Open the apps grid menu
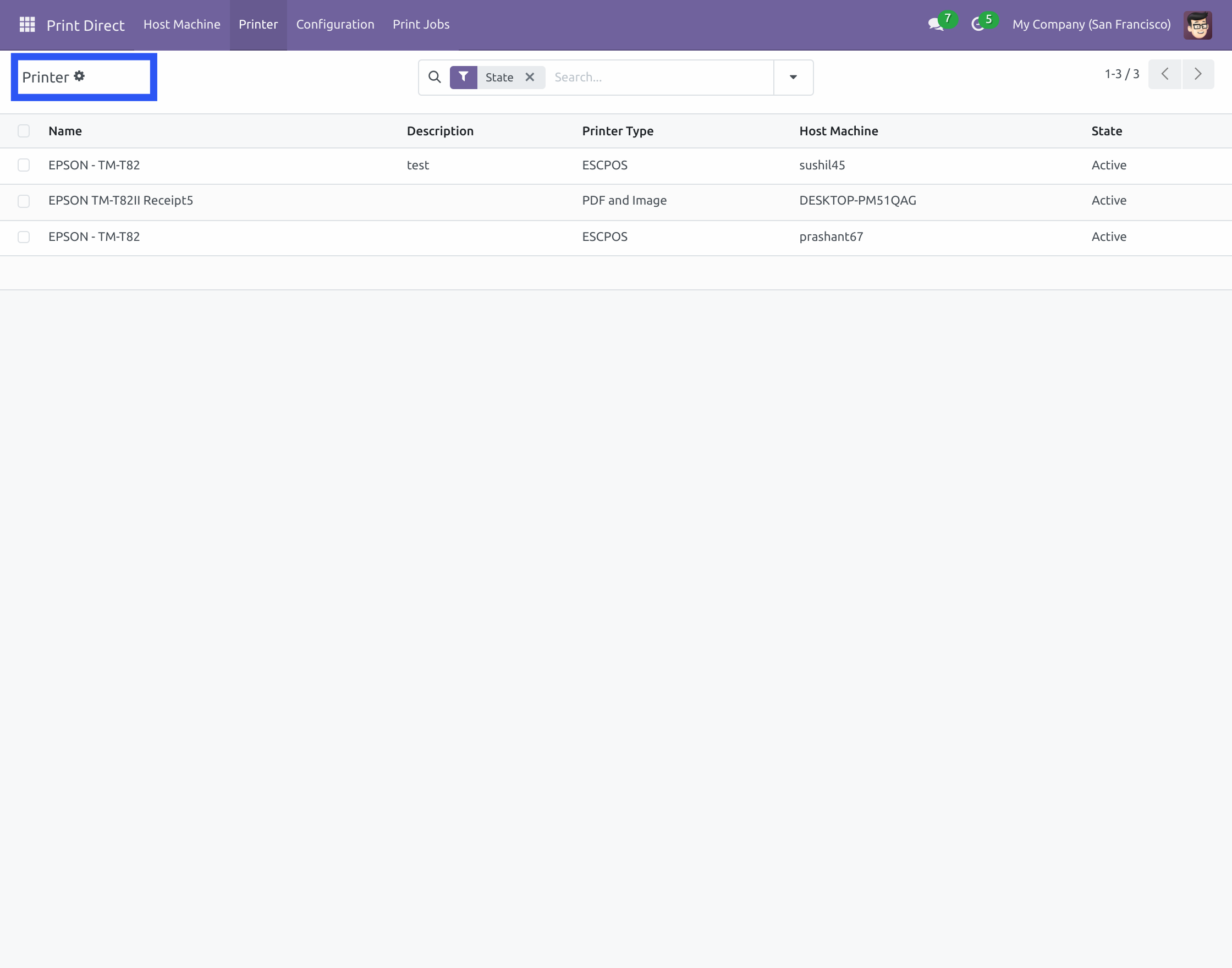 tap(26, 24)
